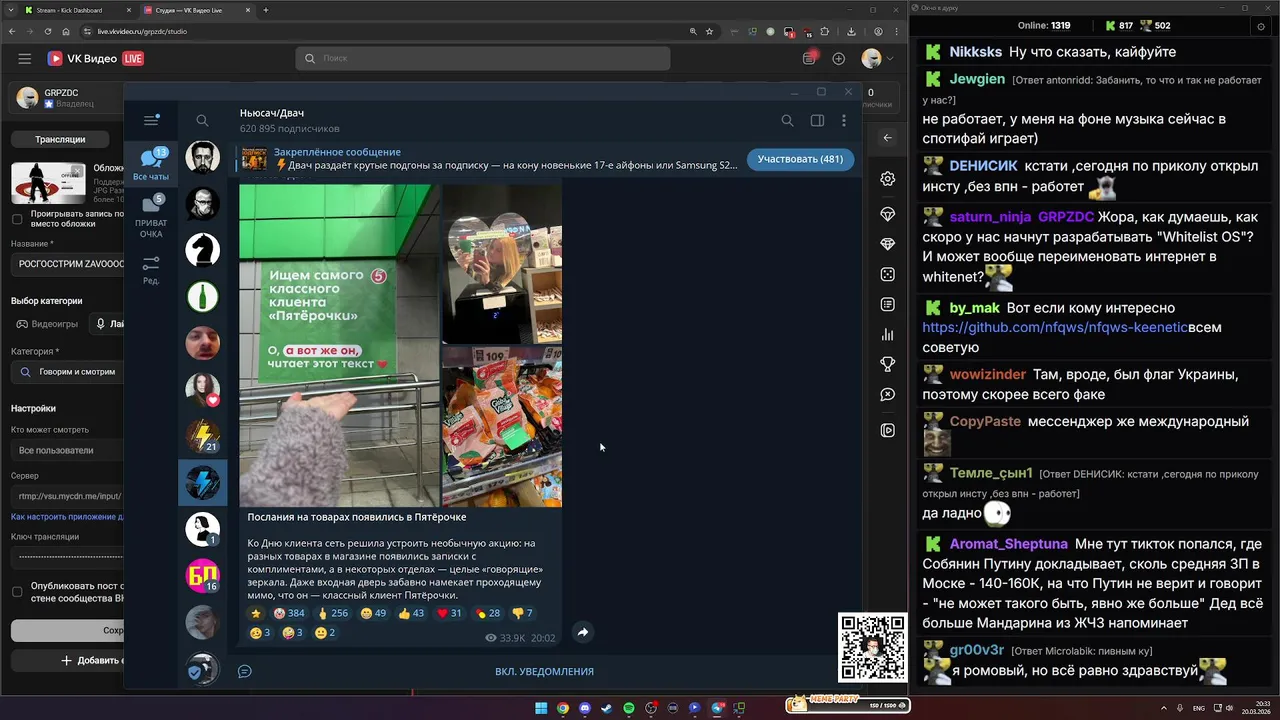The height and width of the screenshot is (720, 1280).
Task: Open new browser tab with plus button
Action: point(266,10)
